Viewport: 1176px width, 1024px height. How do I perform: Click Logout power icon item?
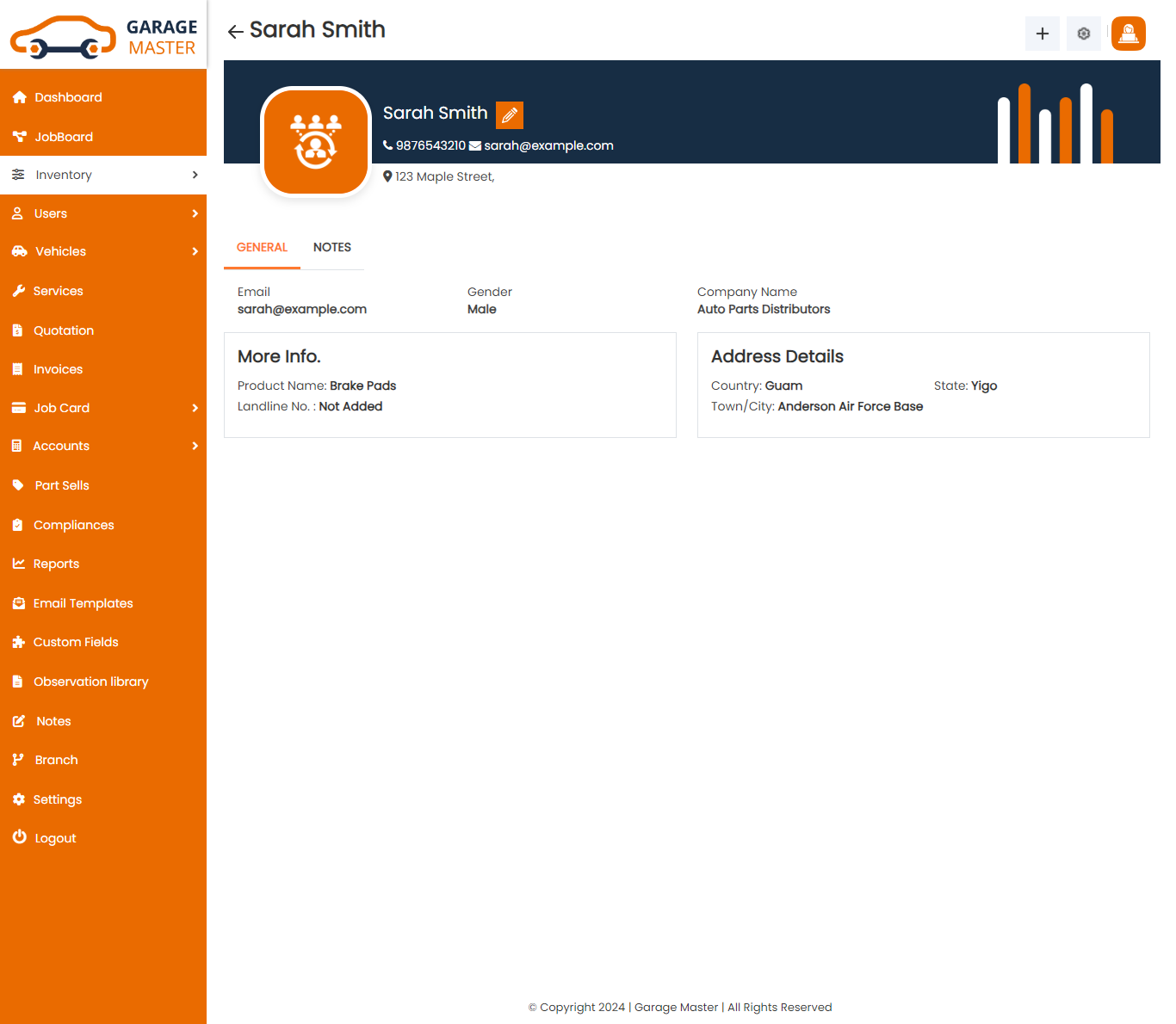point(55,838)
